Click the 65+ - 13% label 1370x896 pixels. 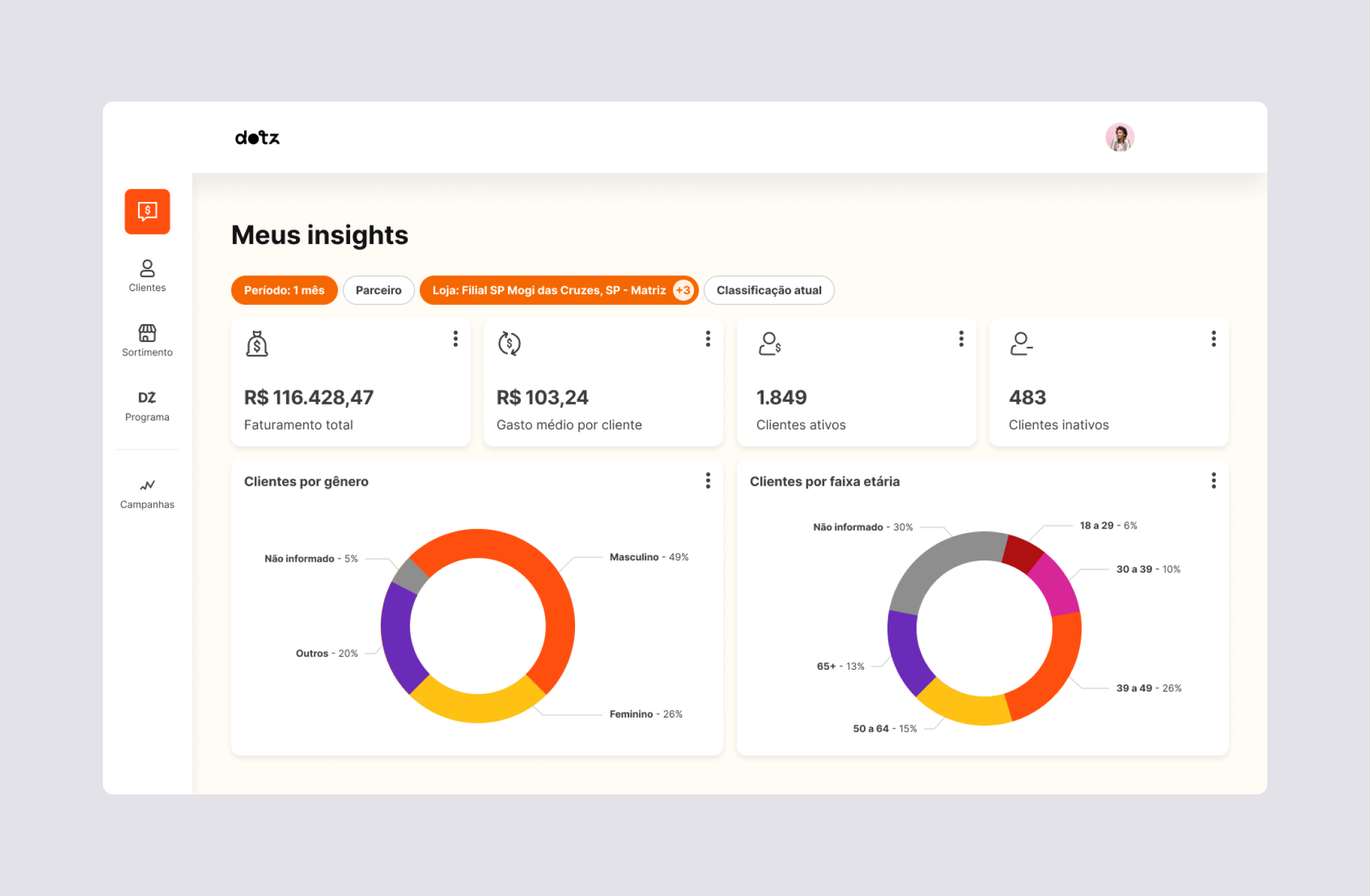point(840,666)
